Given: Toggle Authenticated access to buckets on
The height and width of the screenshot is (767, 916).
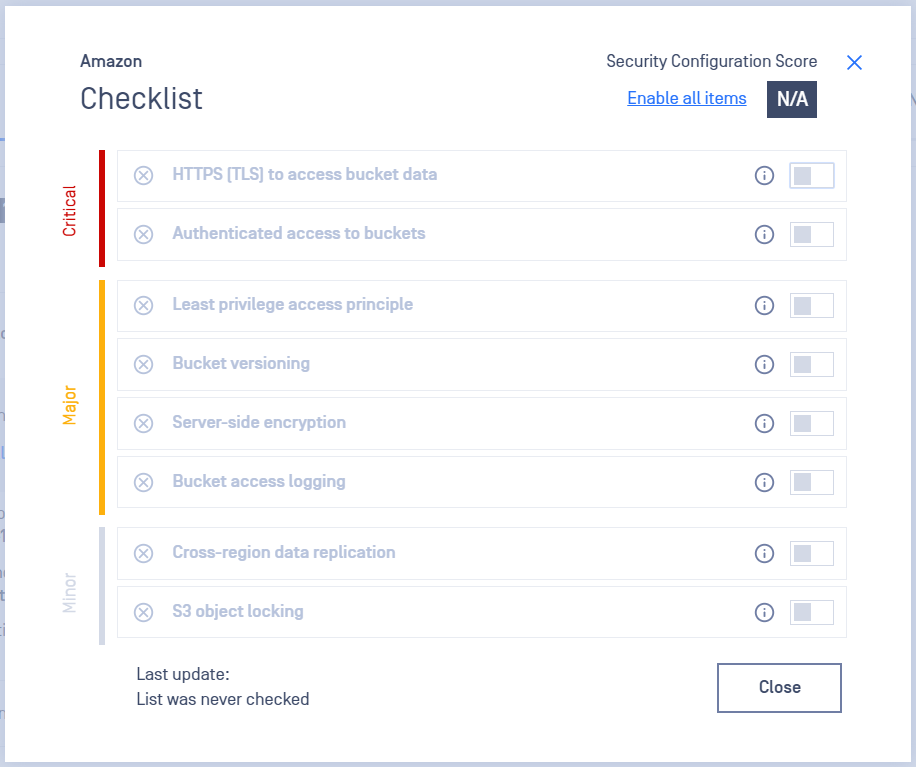Looking at the screenshot, I should click(811, 234).
